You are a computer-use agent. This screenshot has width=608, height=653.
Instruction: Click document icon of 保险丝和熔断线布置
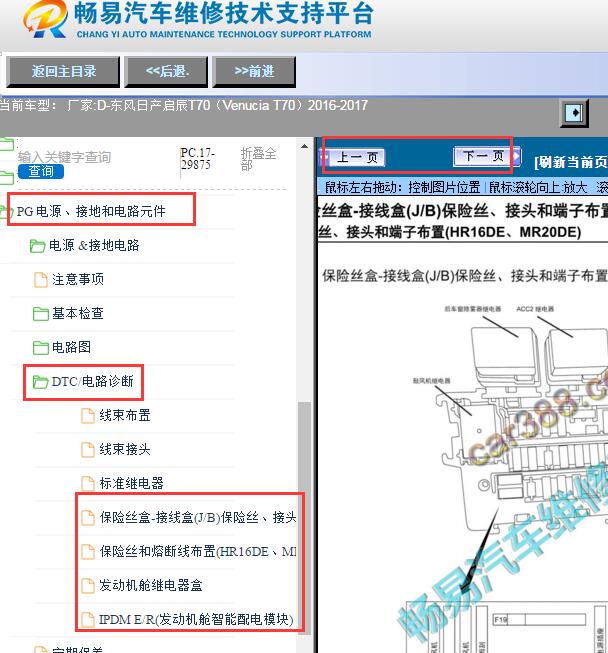[87, 552]
